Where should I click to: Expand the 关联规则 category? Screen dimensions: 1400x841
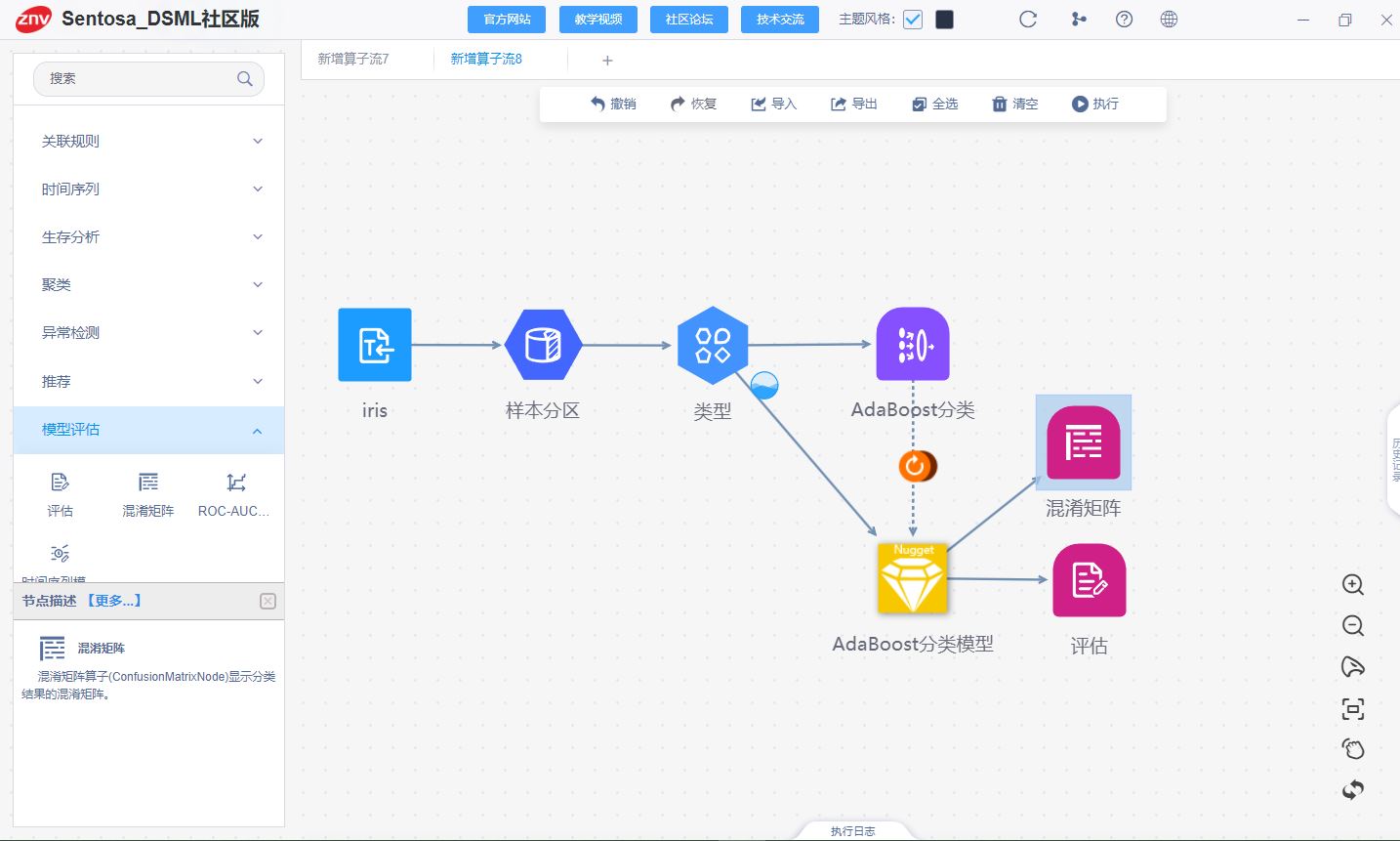(x=149, y=142)
